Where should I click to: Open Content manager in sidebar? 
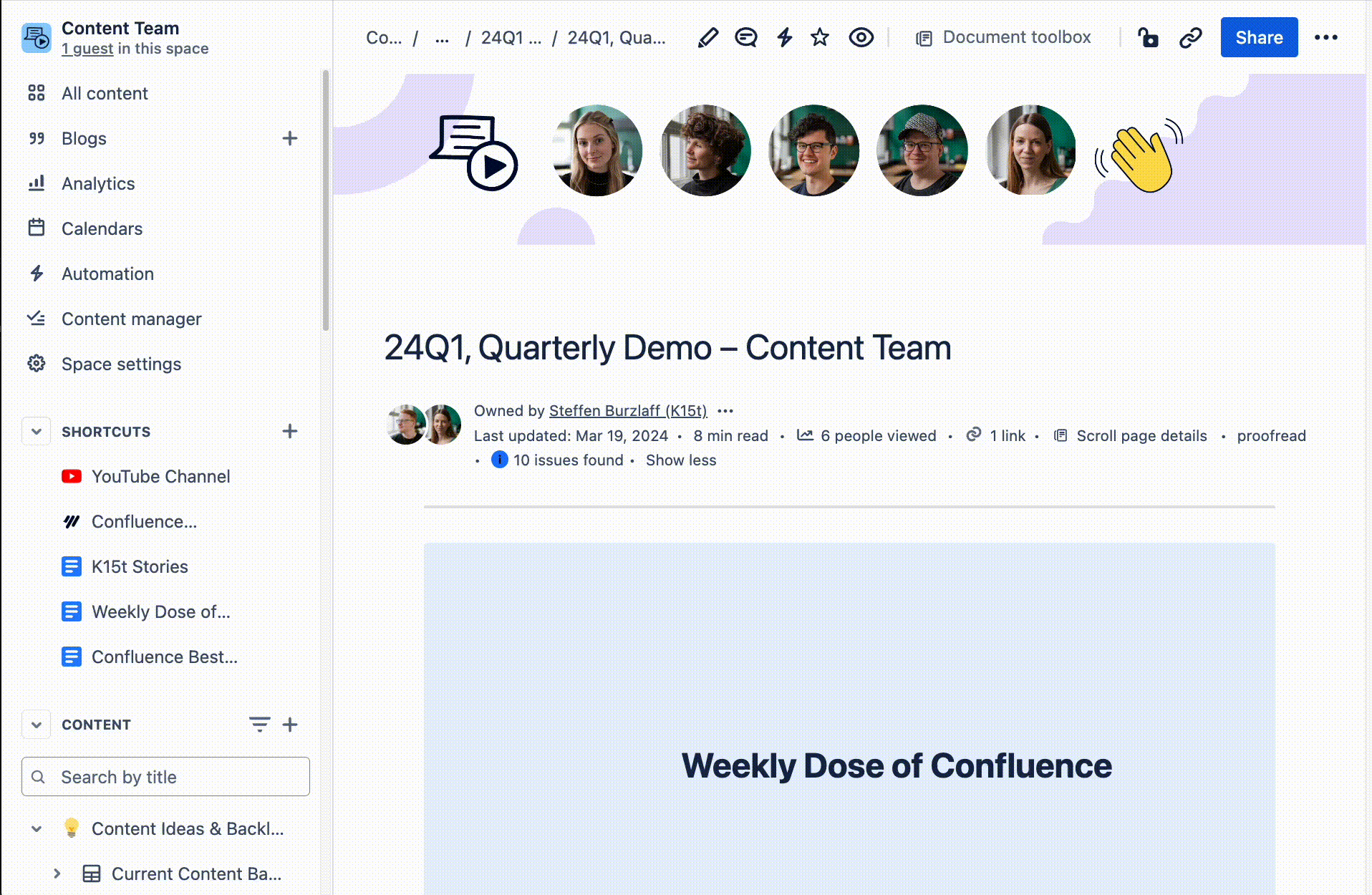132,319
